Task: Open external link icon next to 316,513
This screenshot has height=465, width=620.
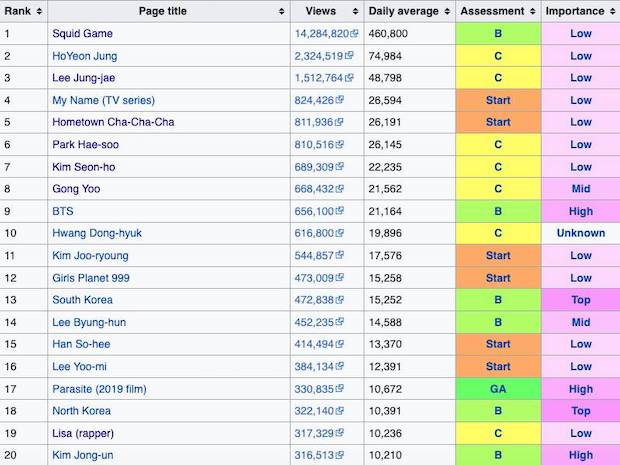Action: click(x=339, y=455)
